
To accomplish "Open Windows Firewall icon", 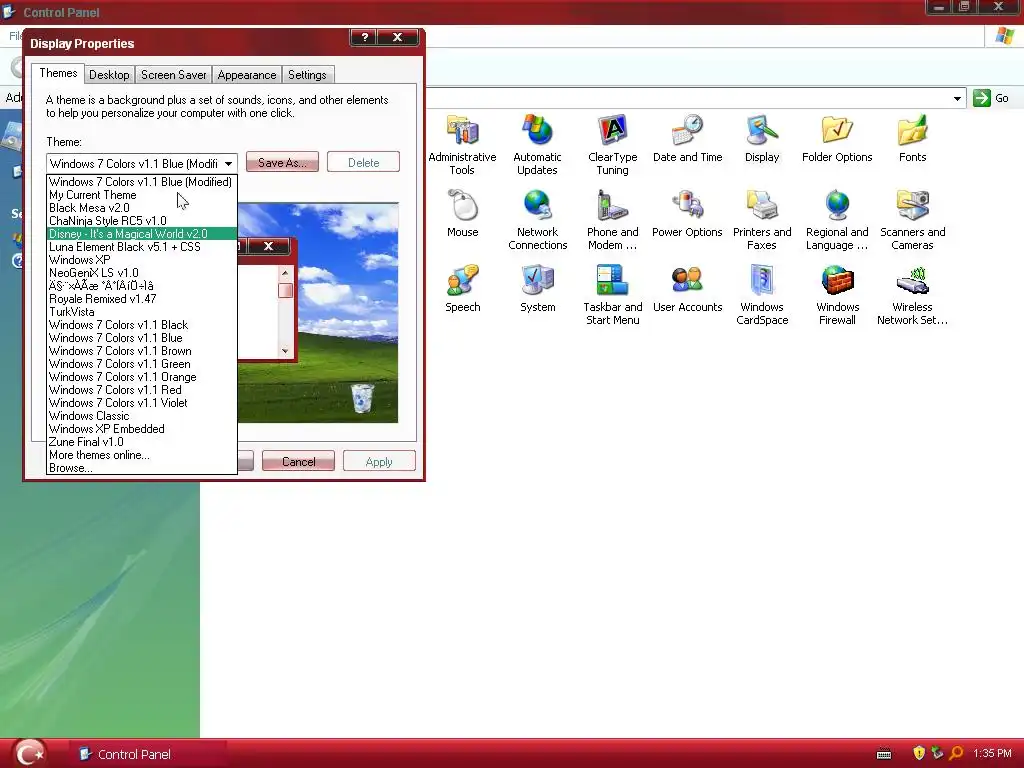I will (x=837, y=280).
